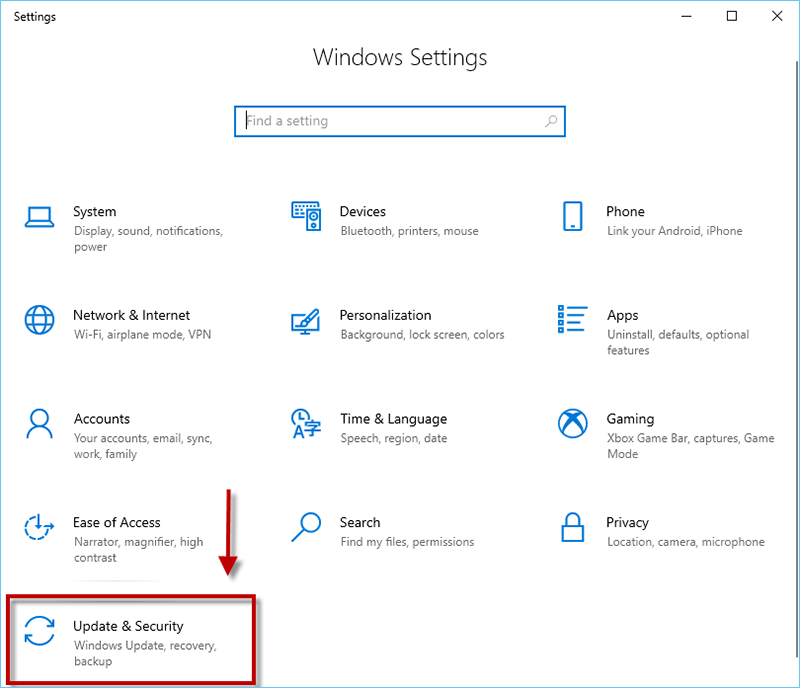Open Ease of Access heading

tap(116, 522)
